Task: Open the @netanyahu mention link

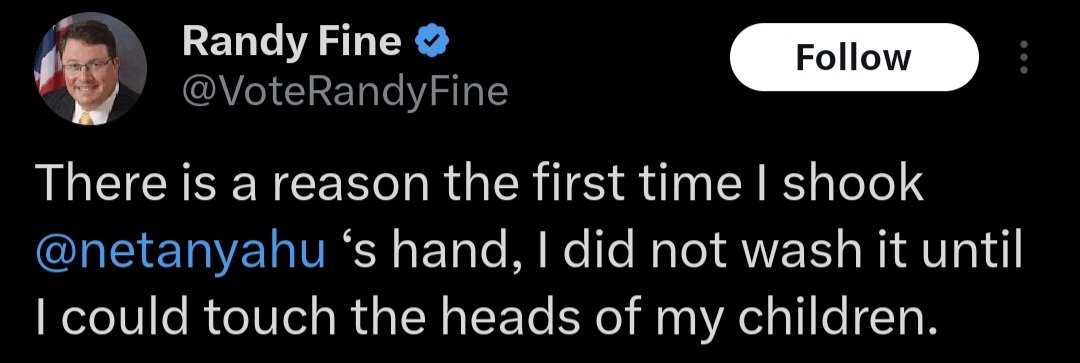Action: (x=180, y=253)
